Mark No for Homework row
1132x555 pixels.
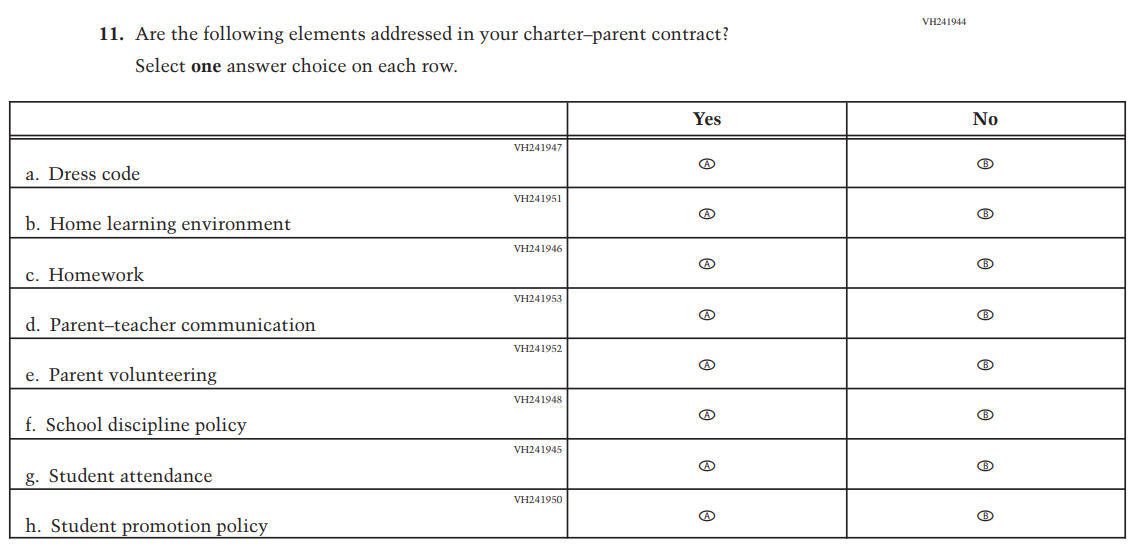985,264
